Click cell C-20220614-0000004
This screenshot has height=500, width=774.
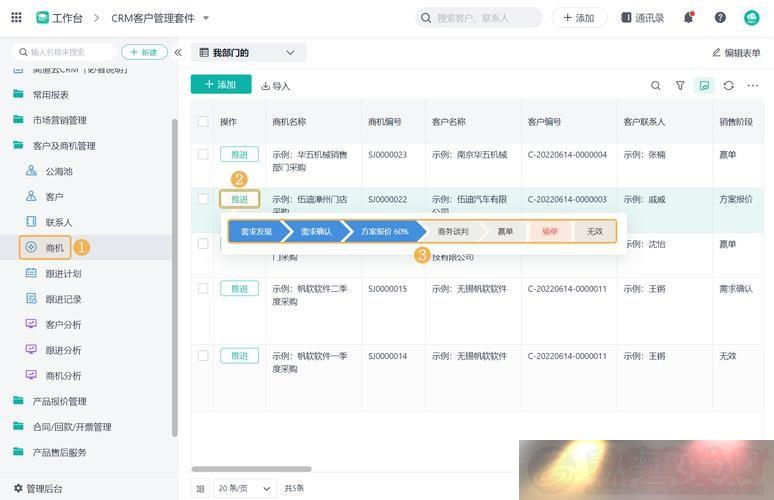[567, 154]
